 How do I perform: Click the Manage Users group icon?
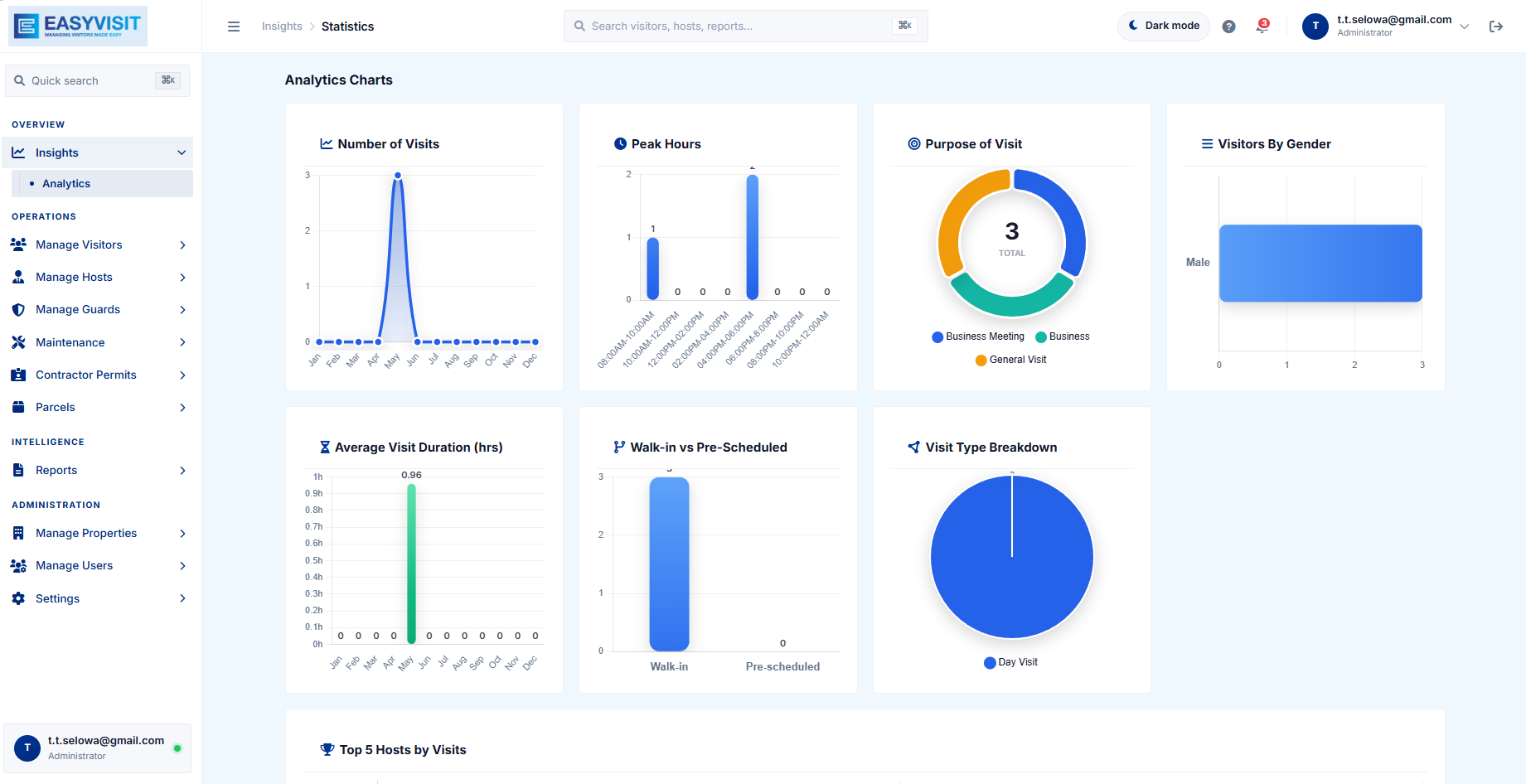(x=18, y=565)
